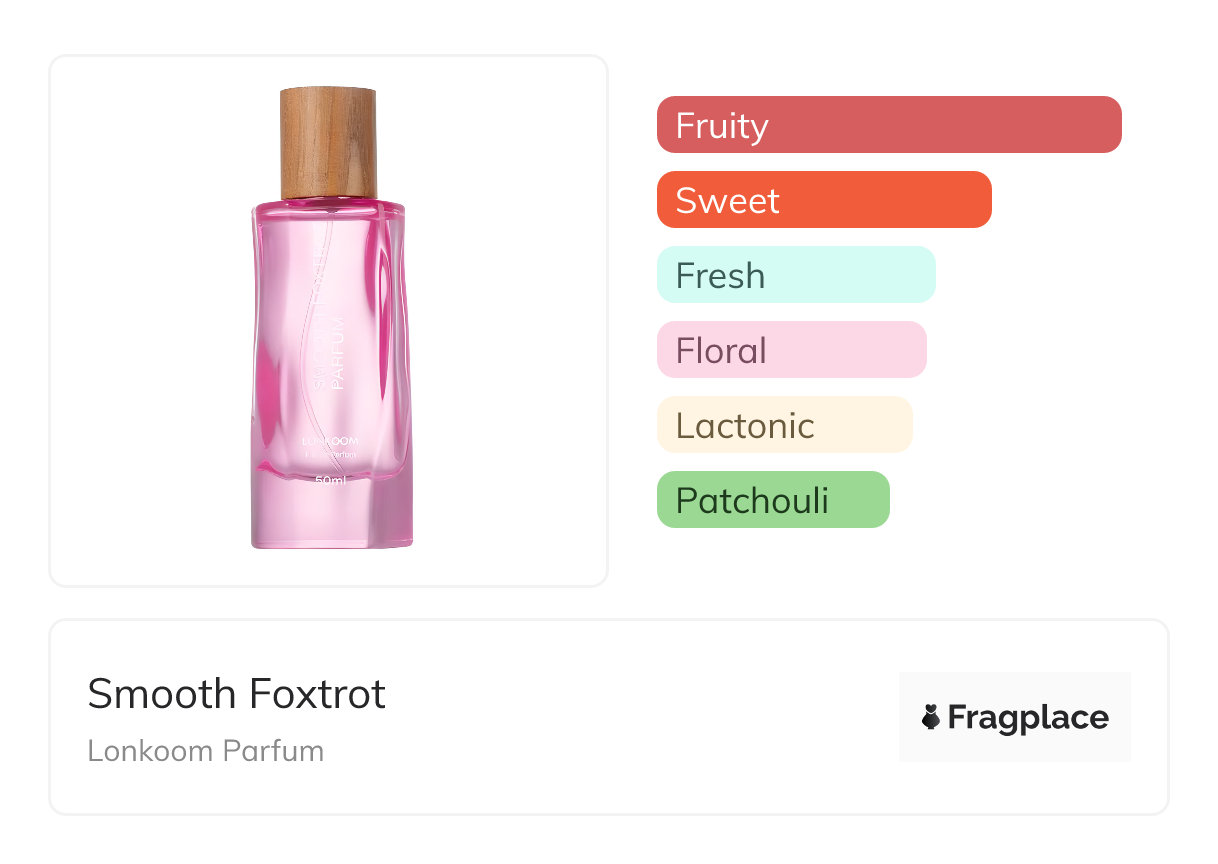
Task: Select the Sweet accord bar
Action: point(823,200)
